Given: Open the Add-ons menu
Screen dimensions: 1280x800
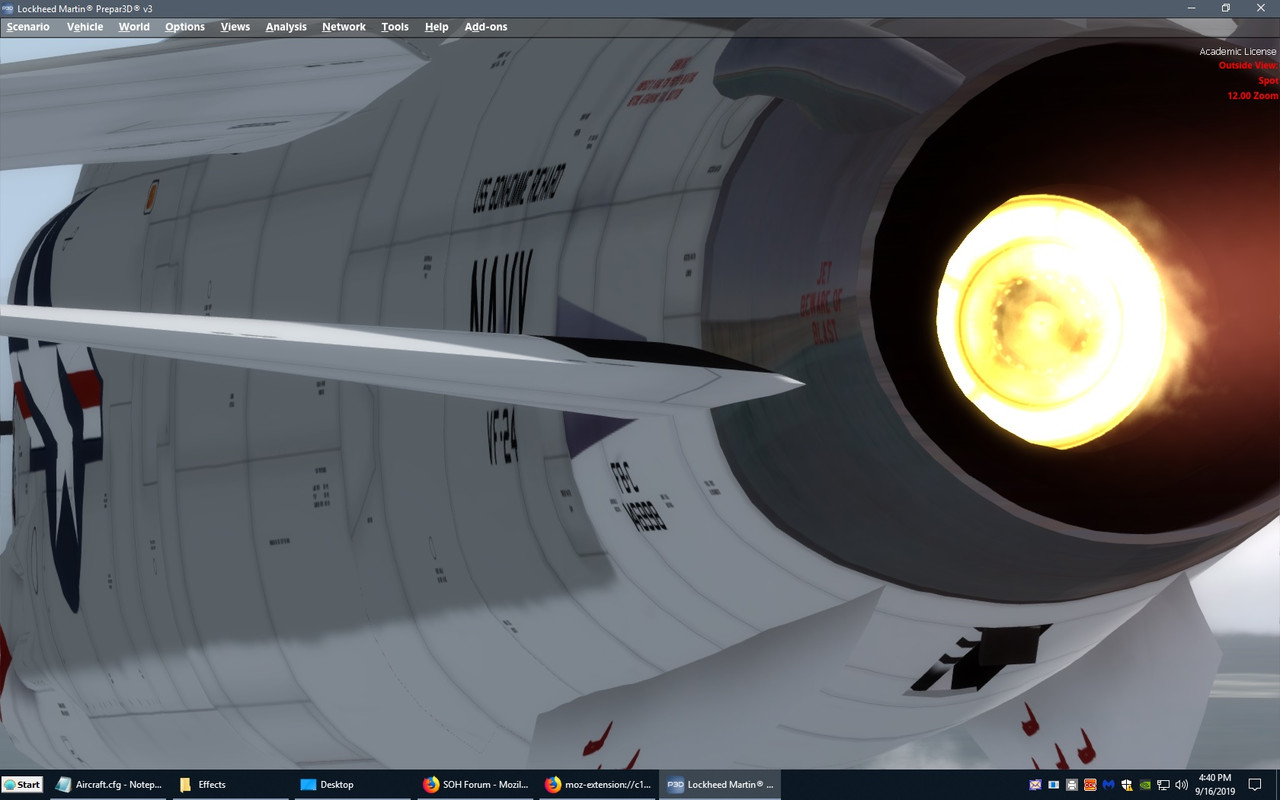Looking at the screenshot, I should tap(486, 27).
